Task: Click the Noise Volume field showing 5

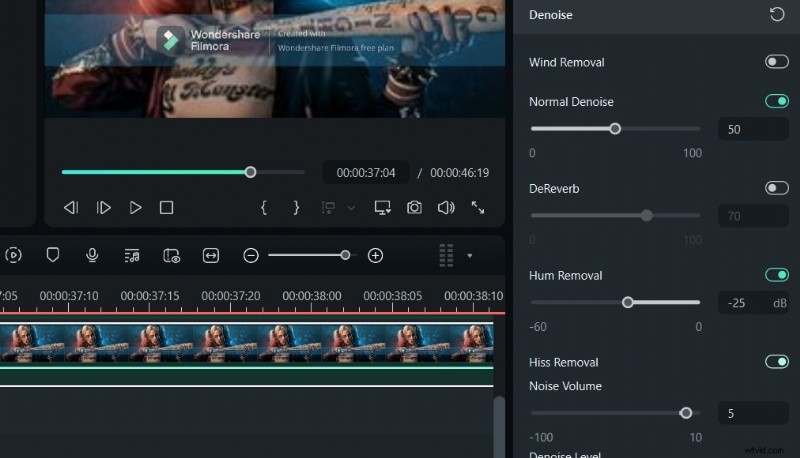Action: point(753,413)
